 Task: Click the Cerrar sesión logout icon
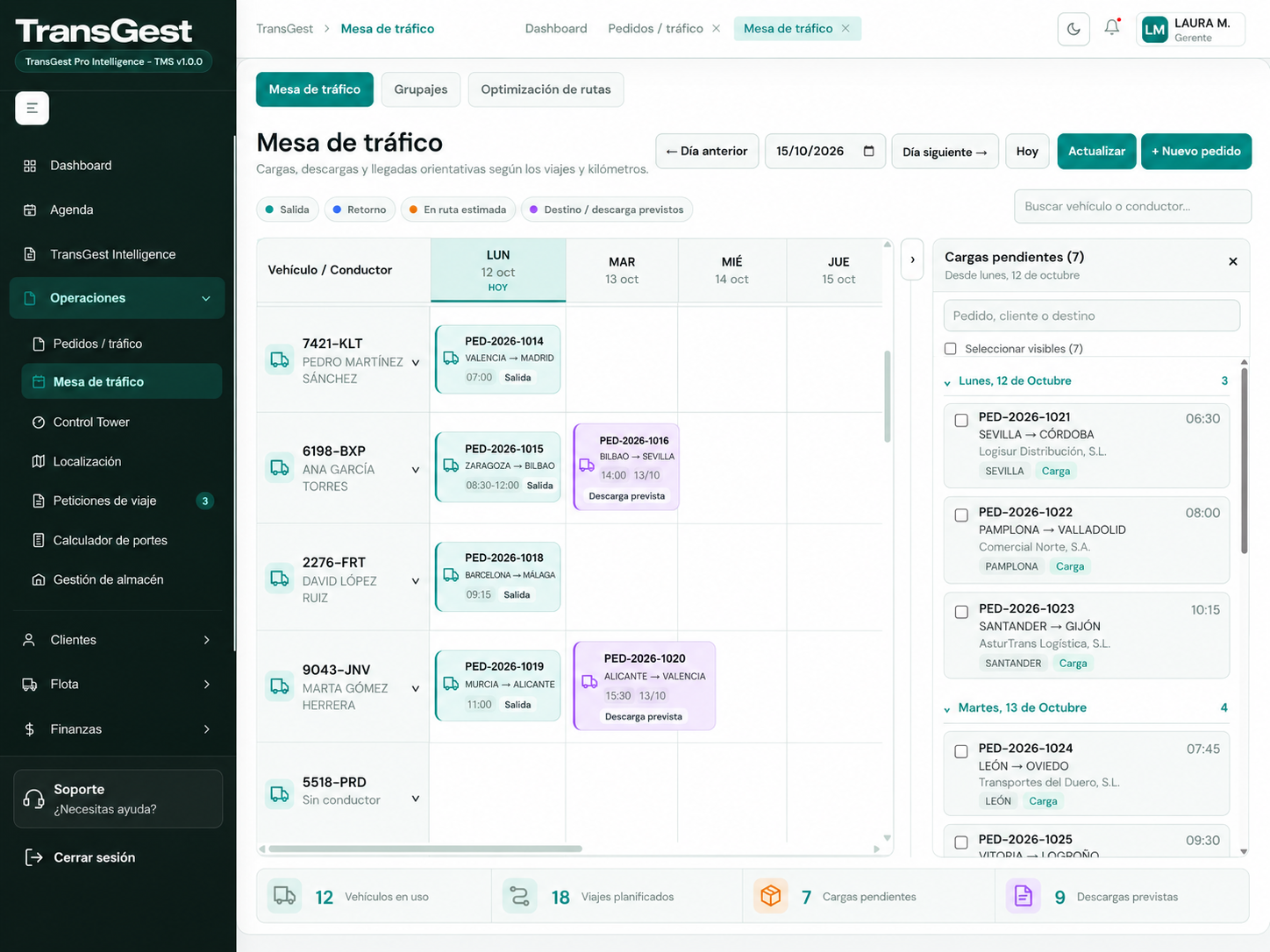[x=33, y=857]
